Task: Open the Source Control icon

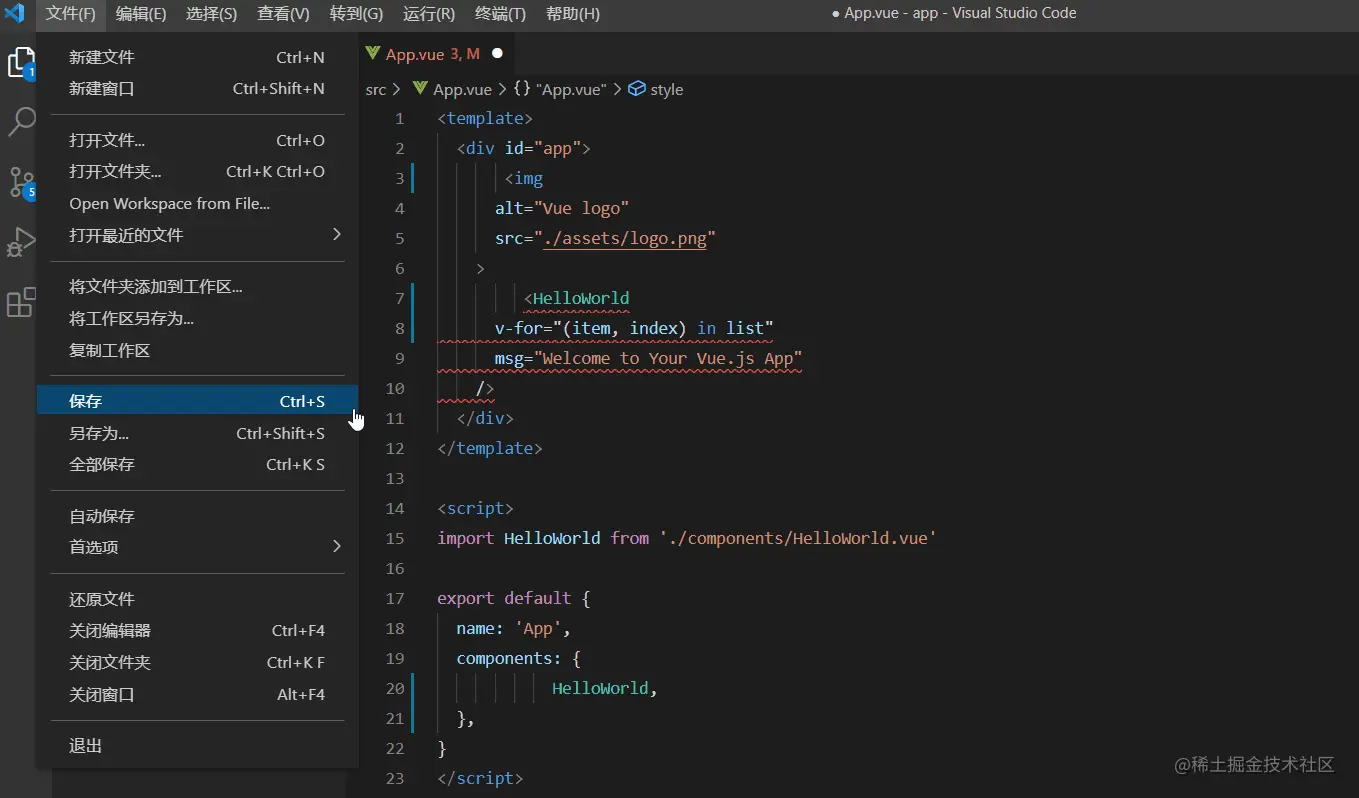Action: 21,182
